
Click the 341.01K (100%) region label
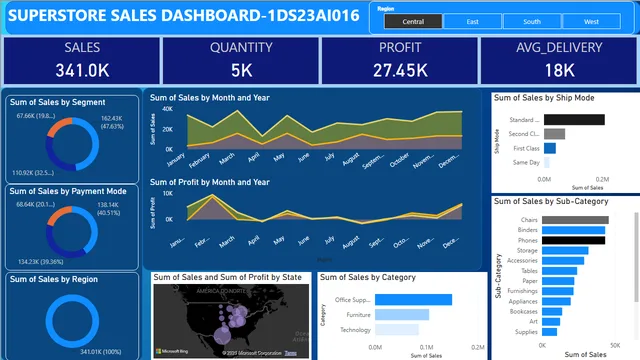pos(100,352)
